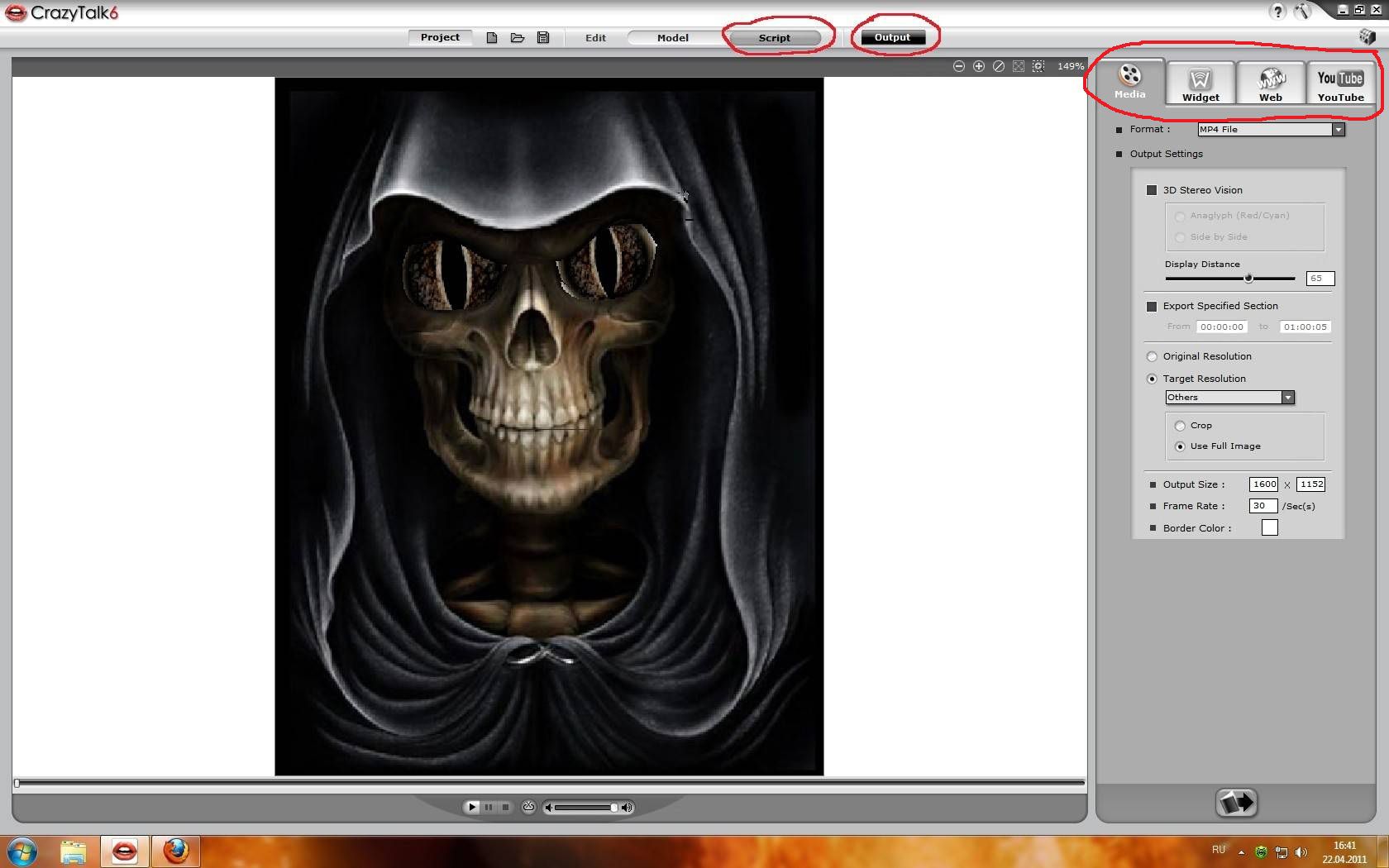Fit the image to the window
Image resolution: width=1389 pixels, height=868 pixels.
click(x=1019, y=66)
